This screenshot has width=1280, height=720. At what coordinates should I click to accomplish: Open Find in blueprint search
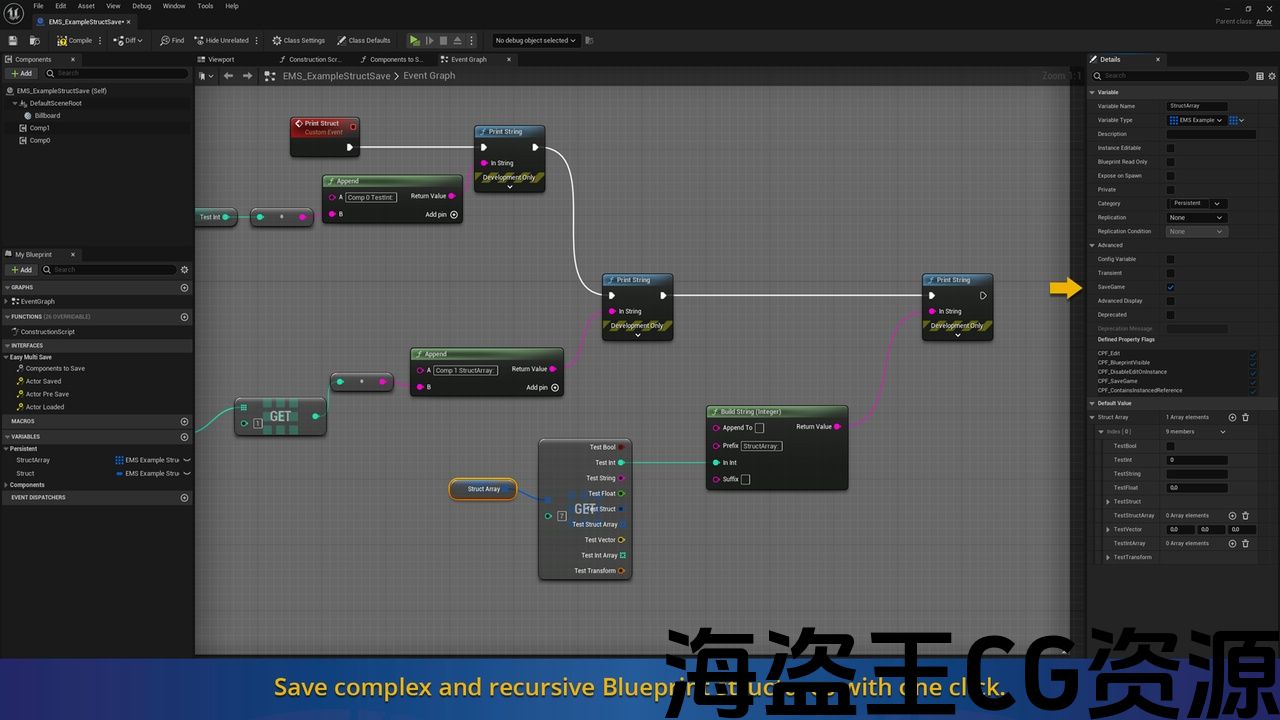tap(172, 41)
